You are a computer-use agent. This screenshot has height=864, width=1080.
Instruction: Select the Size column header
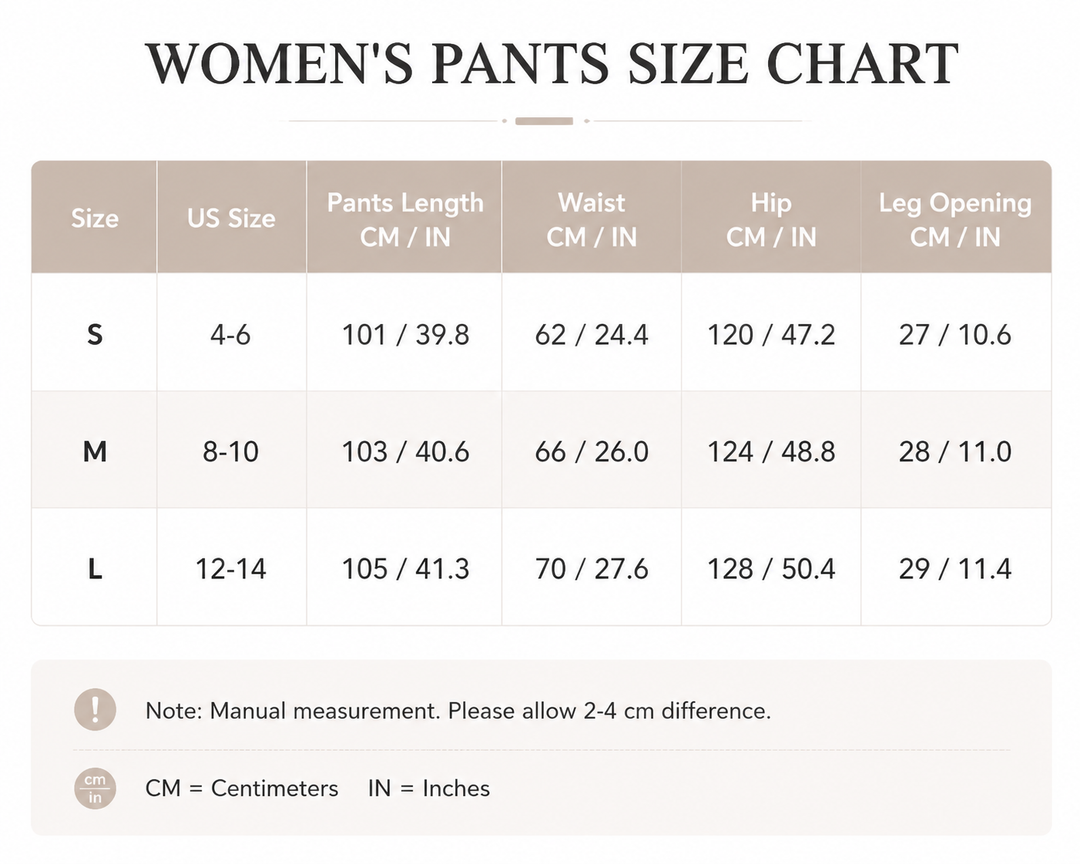[x=95, y=218]
